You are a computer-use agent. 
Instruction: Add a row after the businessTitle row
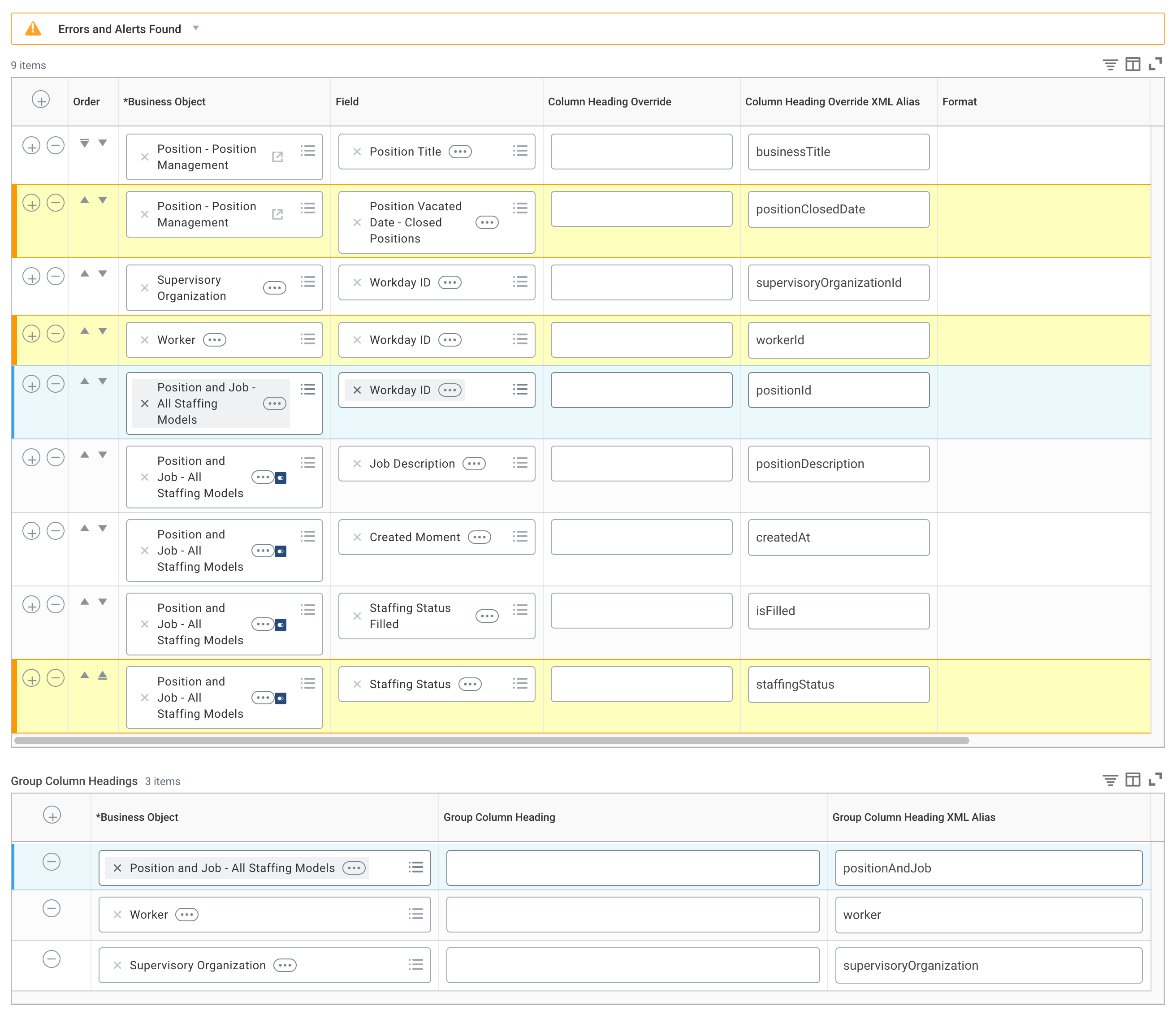pyautogui.click(x=31, y=146)
